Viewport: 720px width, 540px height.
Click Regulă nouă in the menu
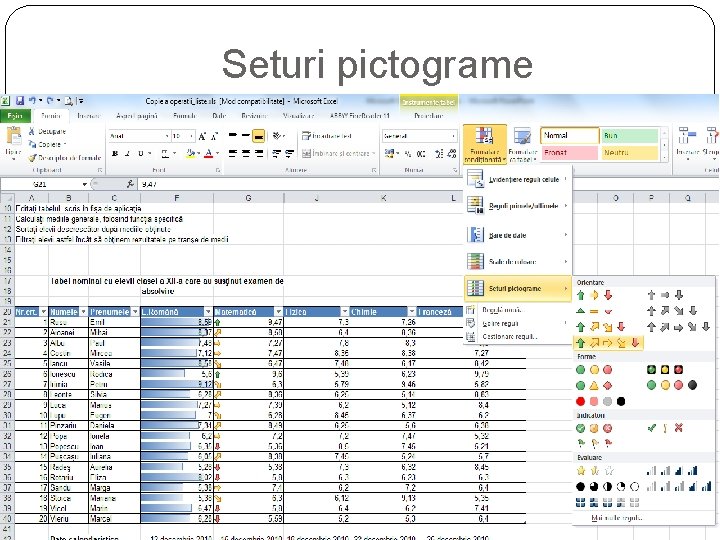(518, 310)
